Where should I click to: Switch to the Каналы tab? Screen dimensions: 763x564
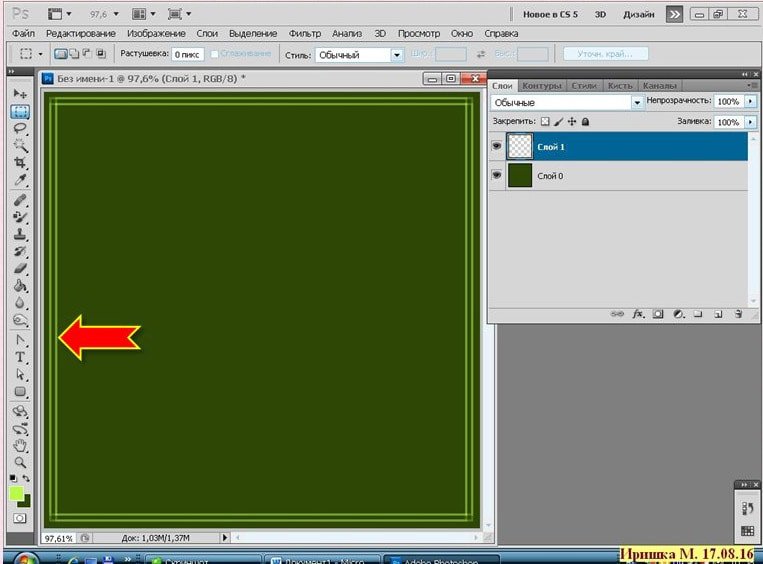[659, 86]
